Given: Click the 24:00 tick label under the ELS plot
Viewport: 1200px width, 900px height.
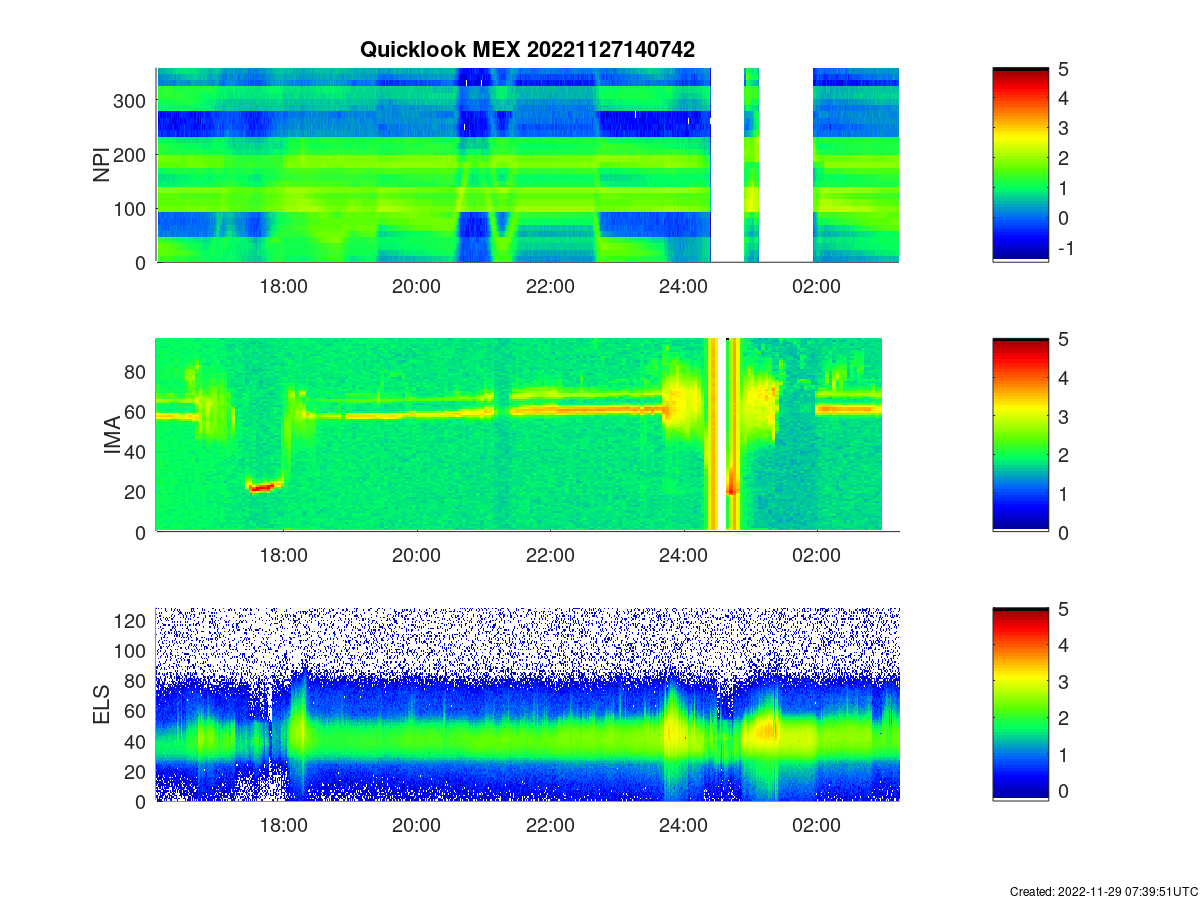Looking at the screenshot, I should 683,826.
